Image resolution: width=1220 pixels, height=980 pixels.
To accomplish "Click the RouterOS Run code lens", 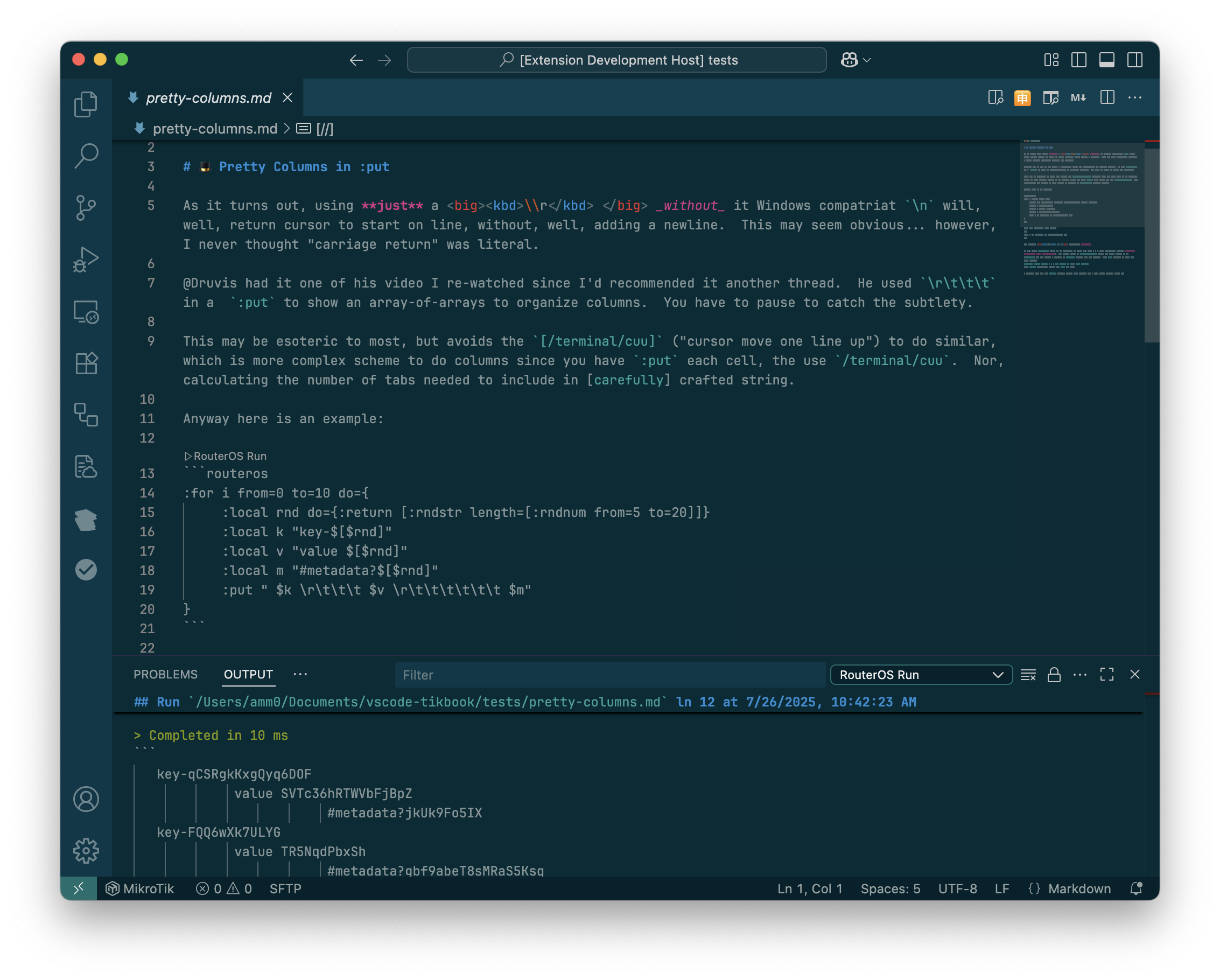I will 229,456.
